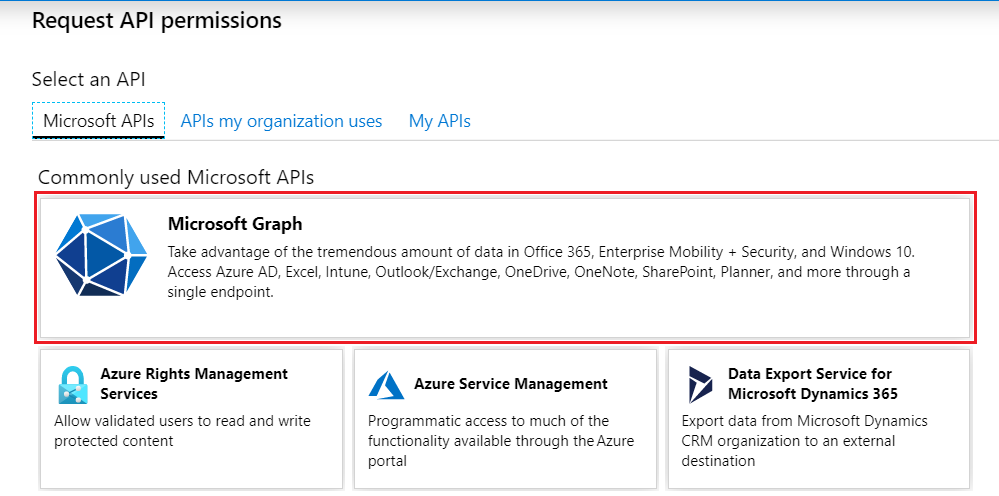Select the Microsoft Graph title
Screen dimensions: 999x496
click(234, 224)
